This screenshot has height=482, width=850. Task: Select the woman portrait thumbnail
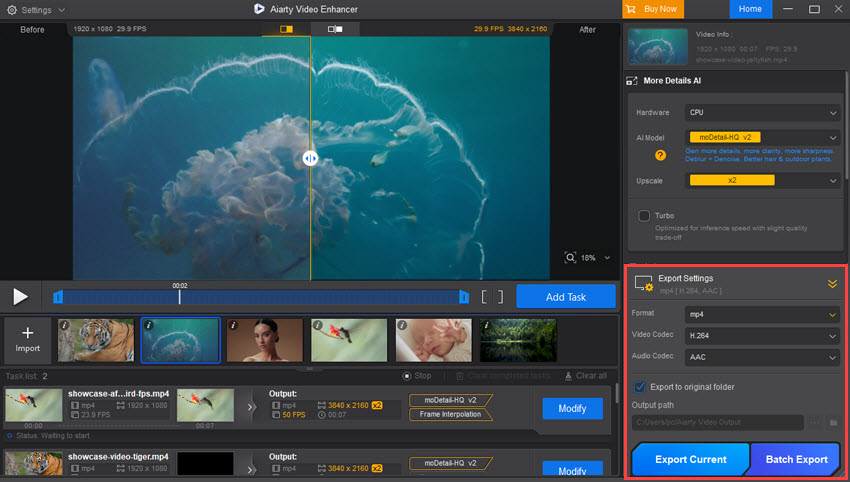tap(265, 340)
